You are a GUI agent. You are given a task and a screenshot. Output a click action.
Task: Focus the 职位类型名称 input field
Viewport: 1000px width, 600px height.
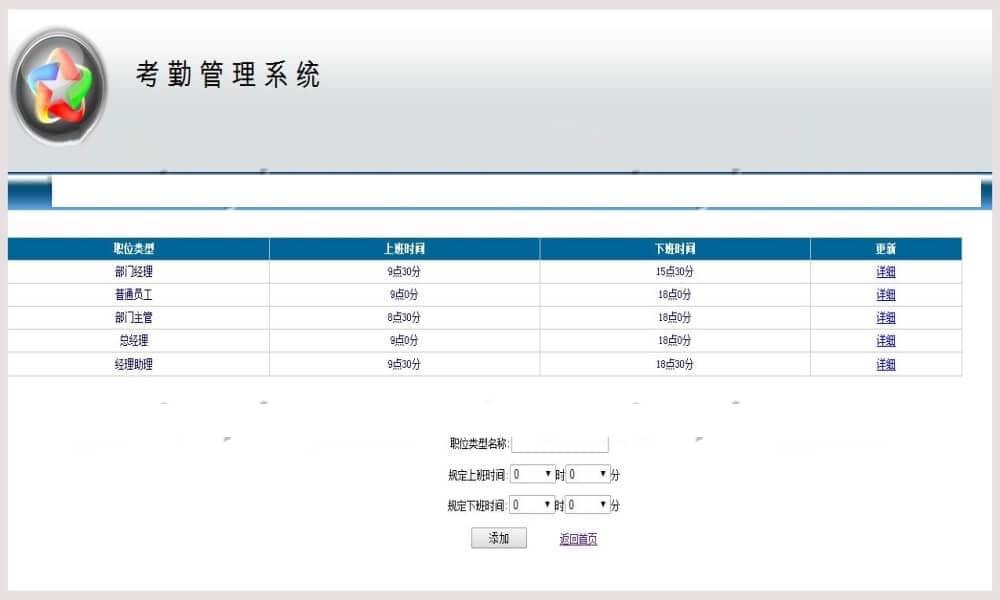coord(560,444)
